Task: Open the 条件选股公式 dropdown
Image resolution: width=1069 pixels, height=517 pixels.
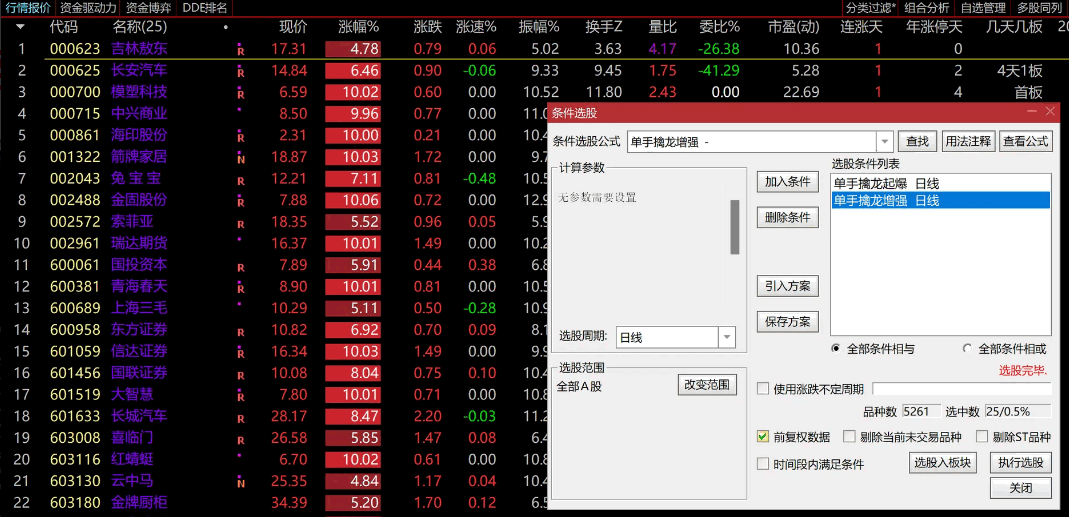Action: pyautogui.click(x=885, y=142)
